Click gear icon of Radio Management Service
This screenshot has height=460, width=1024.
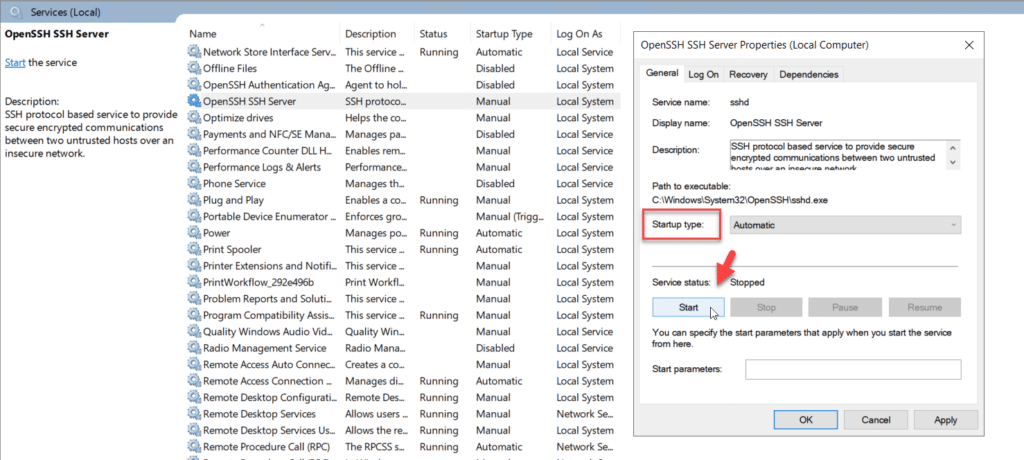[194, 348]
